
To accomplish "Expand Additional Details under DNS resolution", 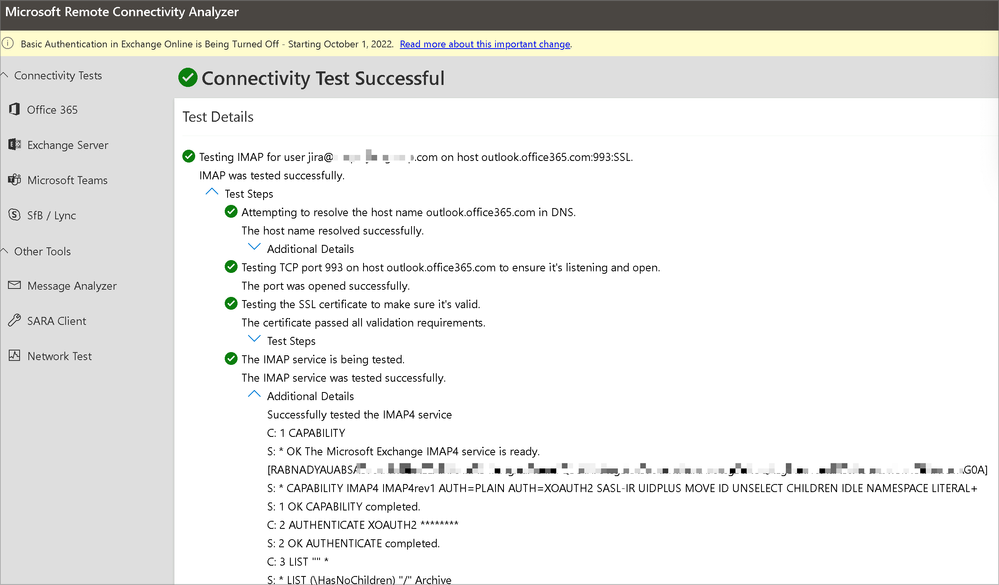I will [253, 248].
